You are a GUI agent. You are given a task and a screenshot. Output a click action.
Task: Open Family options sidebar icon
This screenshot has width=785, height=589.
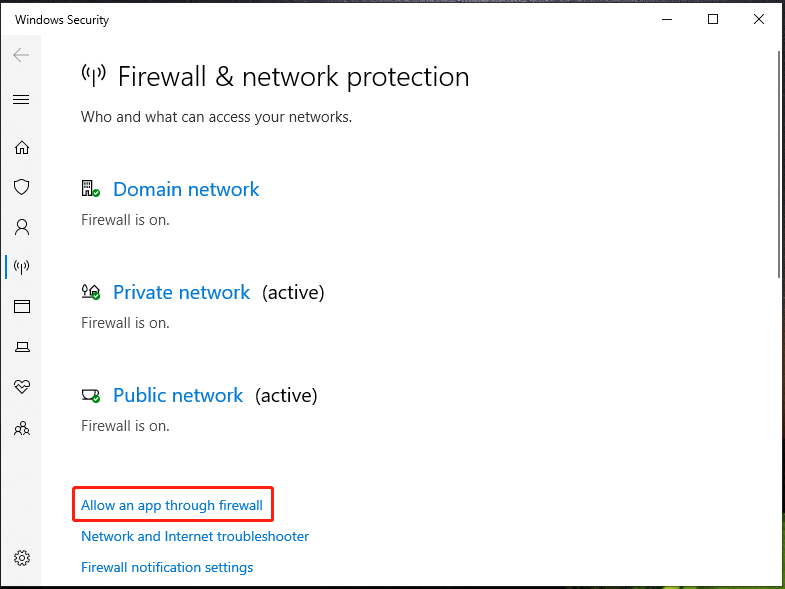(x=21, y=428)
